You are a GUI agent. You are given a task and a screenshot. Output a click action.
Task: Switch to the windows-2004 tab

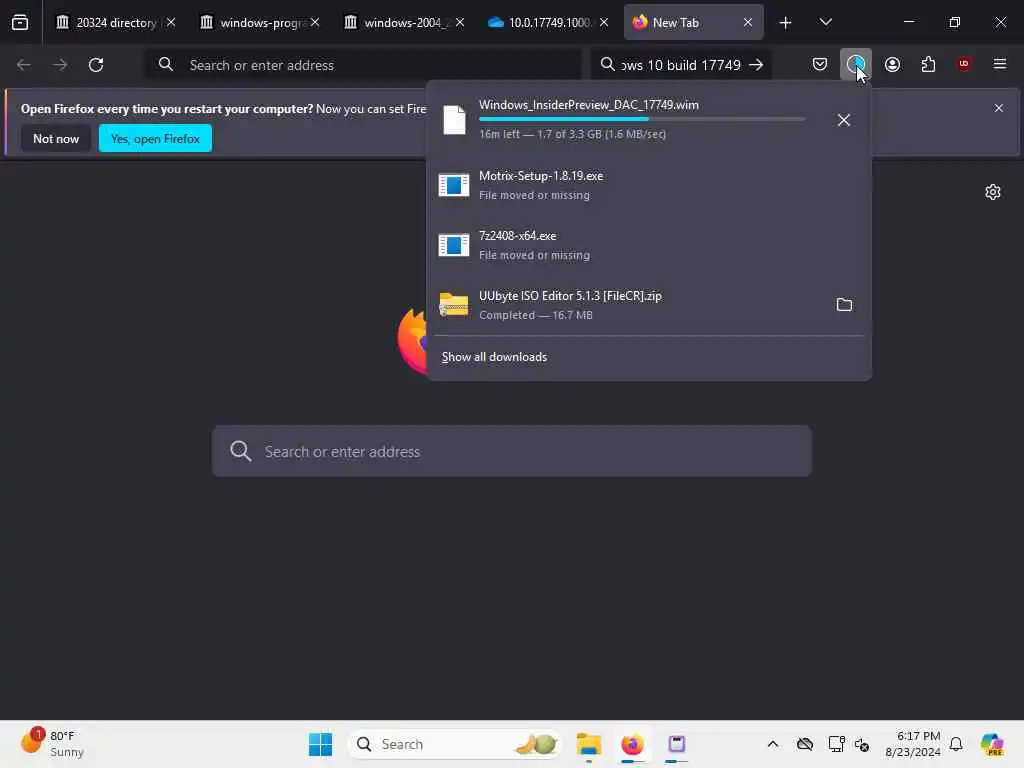point(406,22)
